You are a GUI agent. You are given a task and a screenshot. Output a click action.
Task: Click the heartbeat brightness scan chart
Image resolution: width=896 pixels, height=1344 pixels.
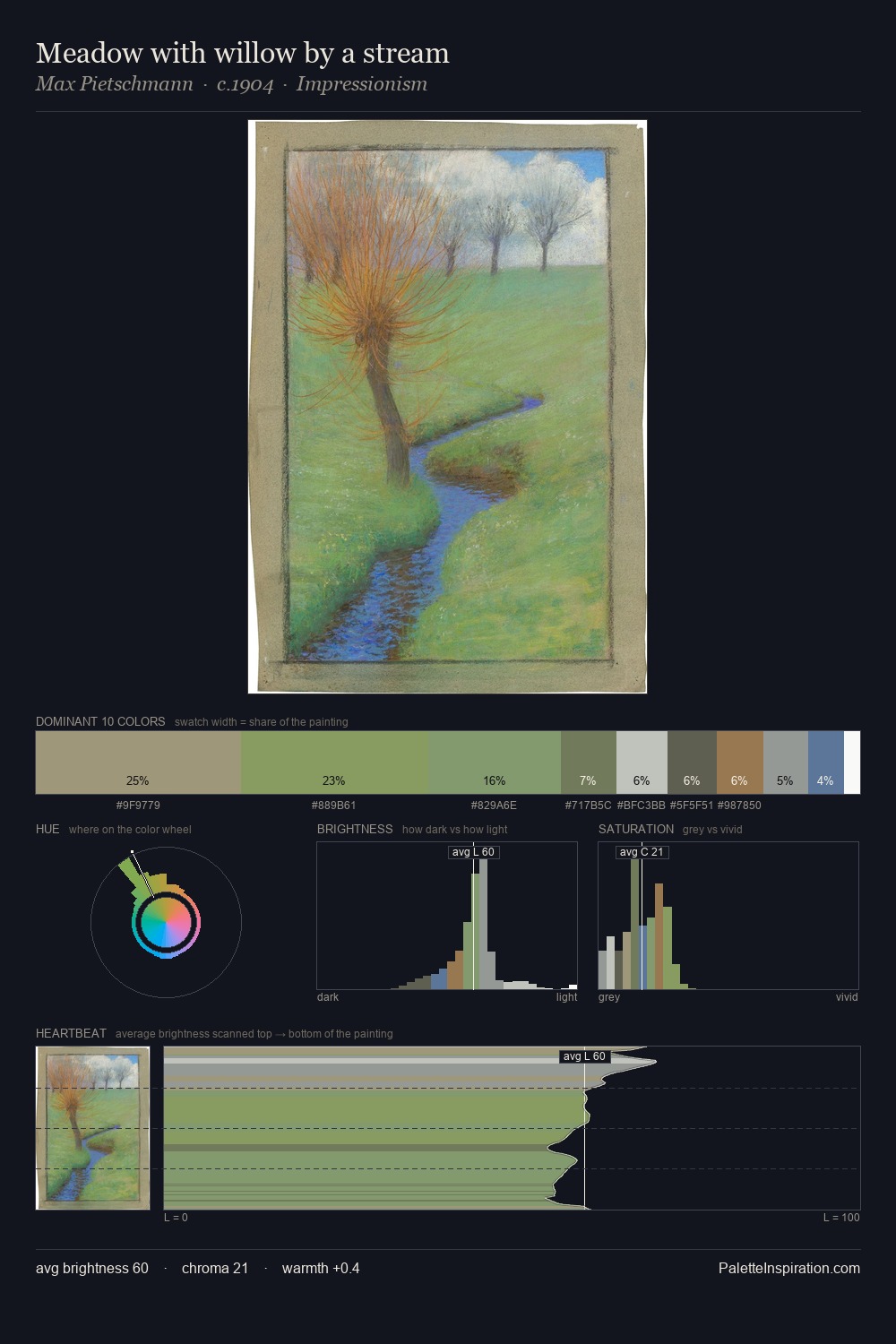(512, 1128)
